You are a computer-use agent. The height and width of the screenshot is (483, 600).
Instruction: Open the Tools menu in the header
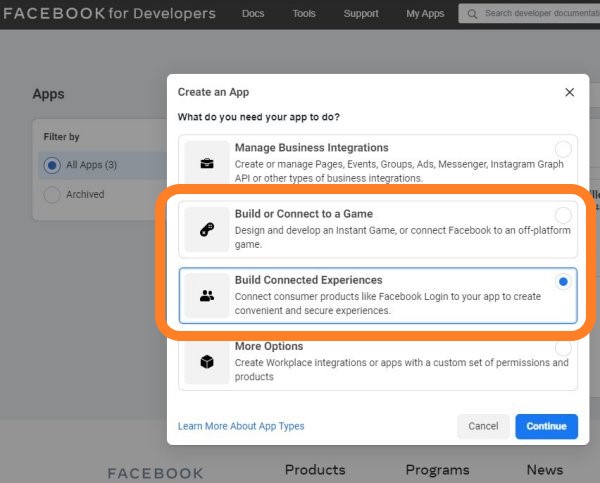tap(304, 14)
